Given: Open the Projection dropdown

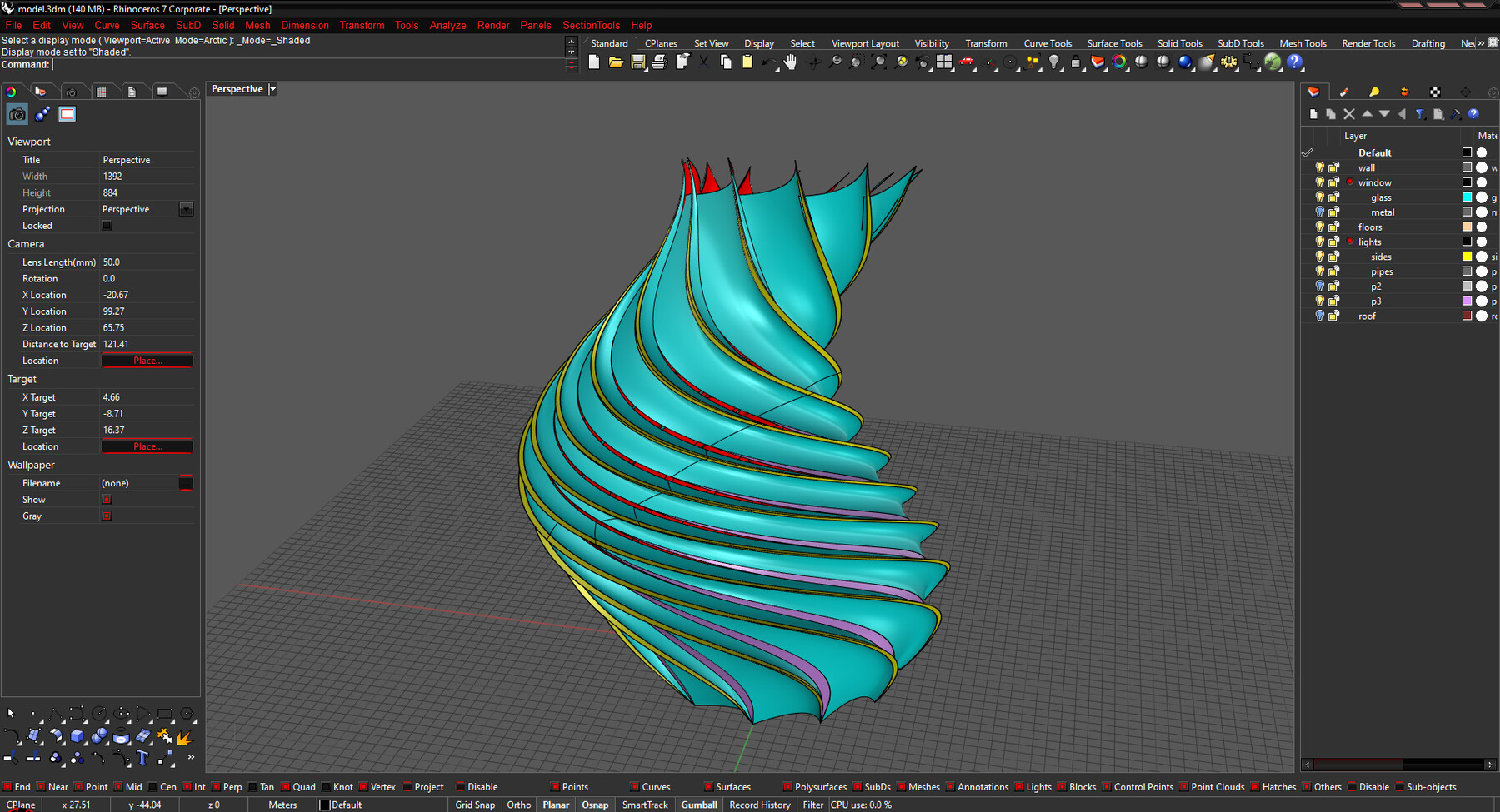Looking at the screenshot, I should (186, 209).
